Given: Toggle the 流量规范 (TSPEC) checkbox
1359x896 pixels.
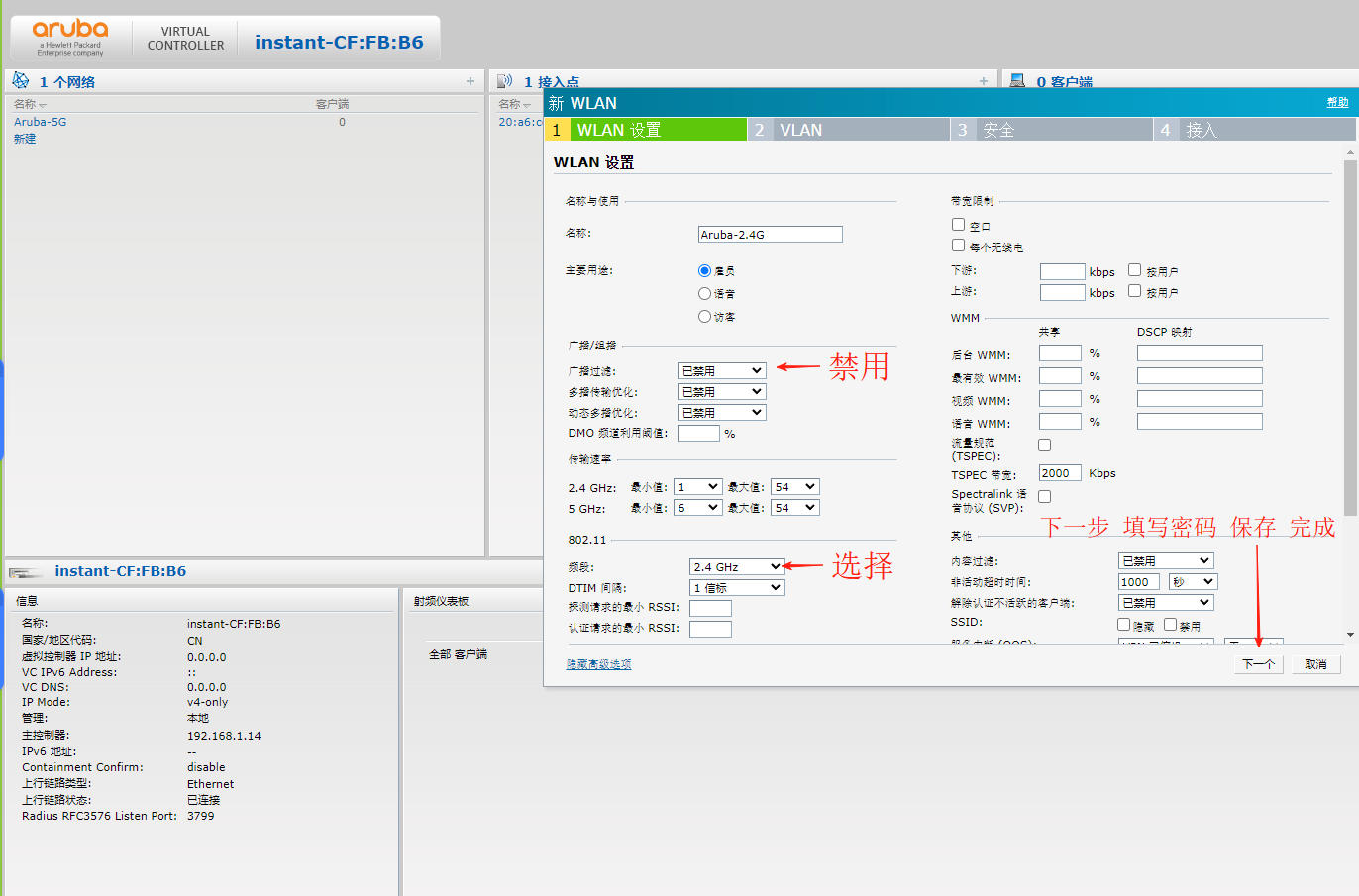Looking at the screenshot, I should click(x=1044, y=446).
